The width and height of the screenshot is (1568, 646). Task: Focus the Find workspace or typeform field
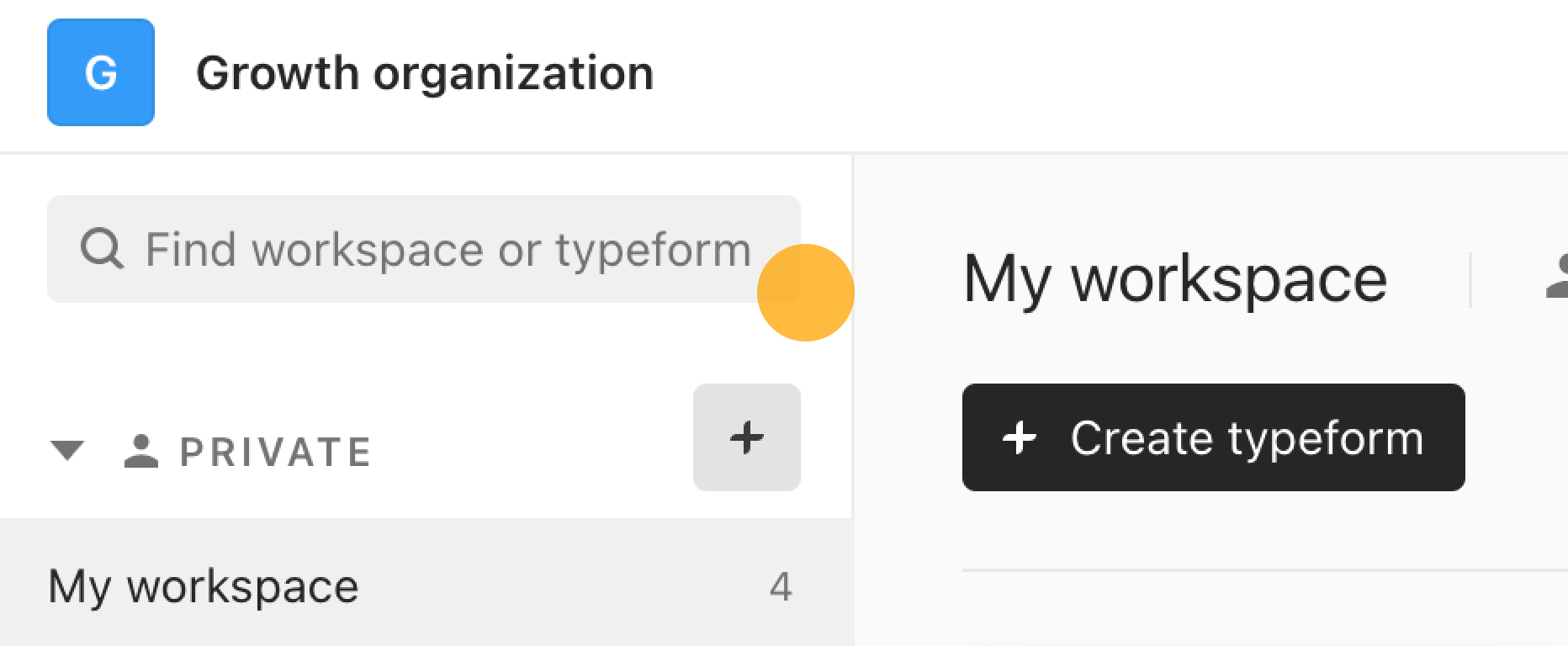click(424, 249)
